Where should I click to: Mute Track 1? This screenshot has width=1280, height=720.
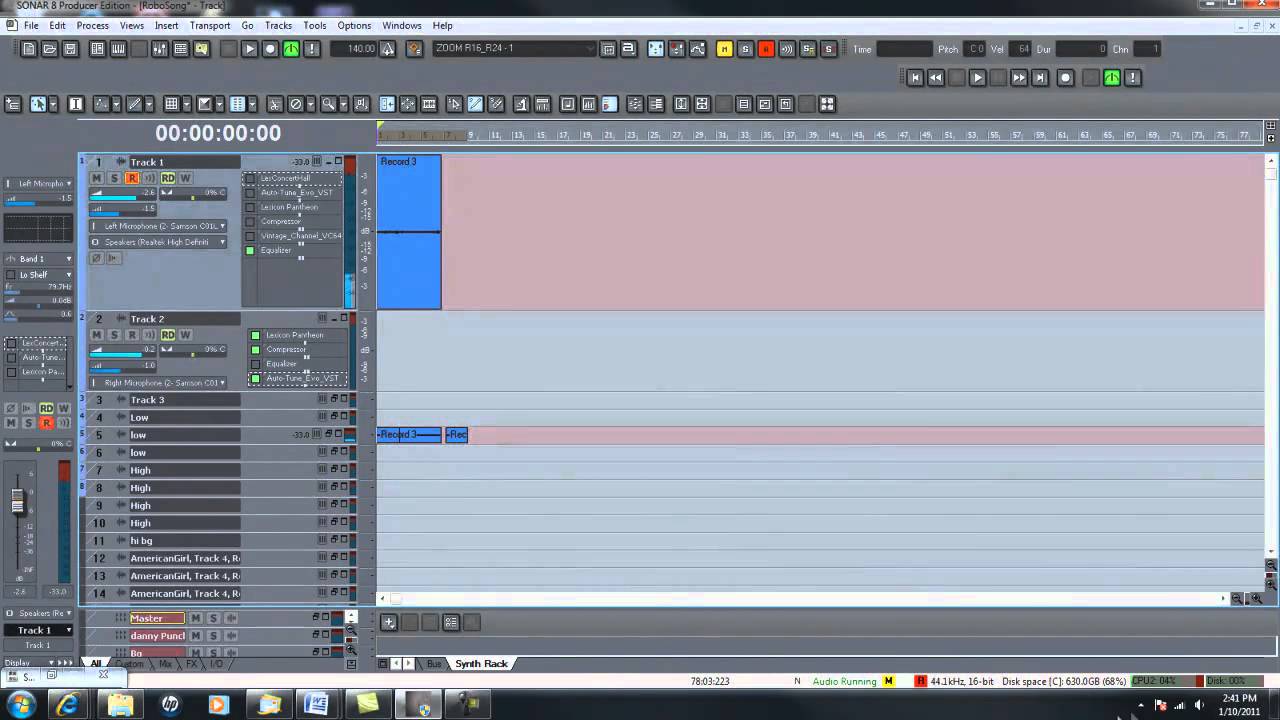click(x=97, y=178)
